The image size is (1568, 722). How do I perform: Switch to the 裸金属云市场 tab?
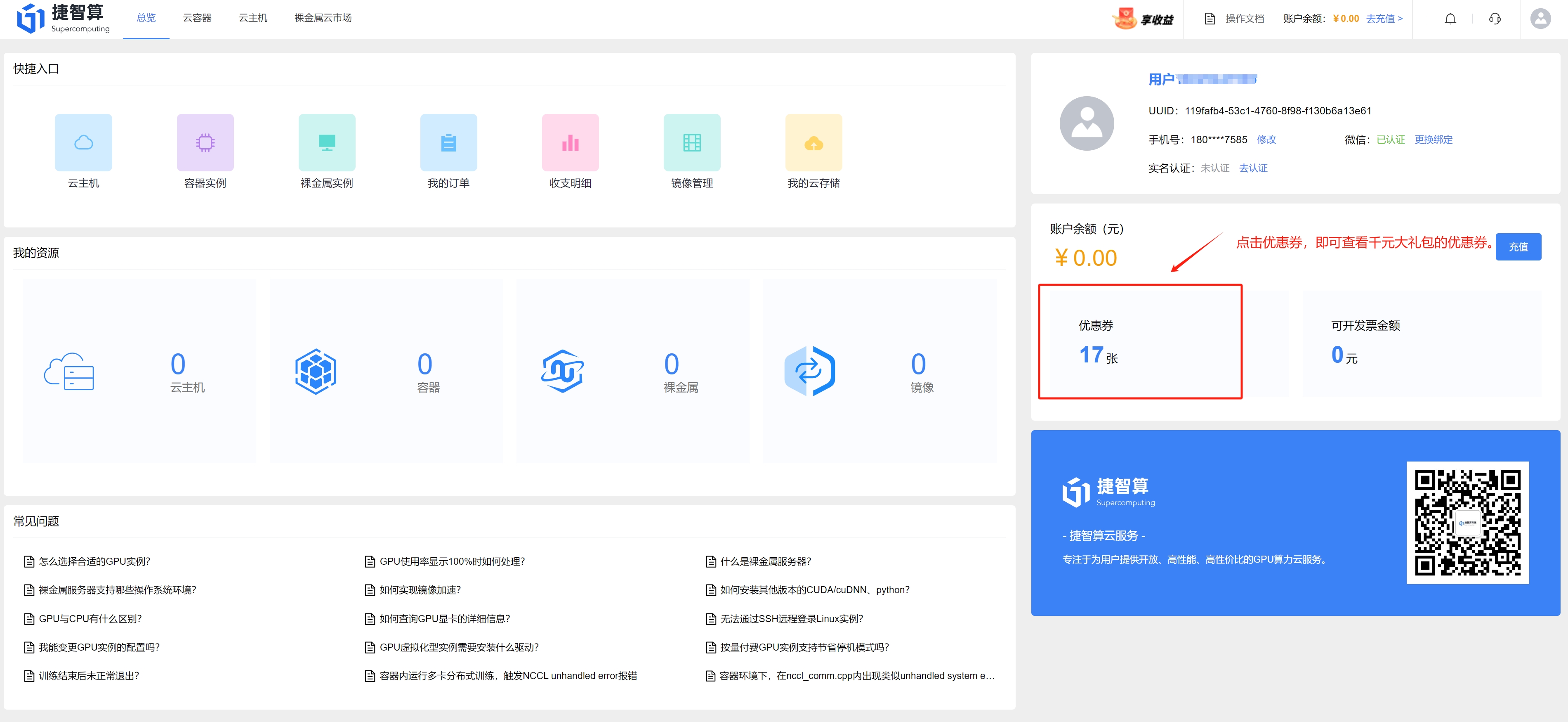click(323, 18)
